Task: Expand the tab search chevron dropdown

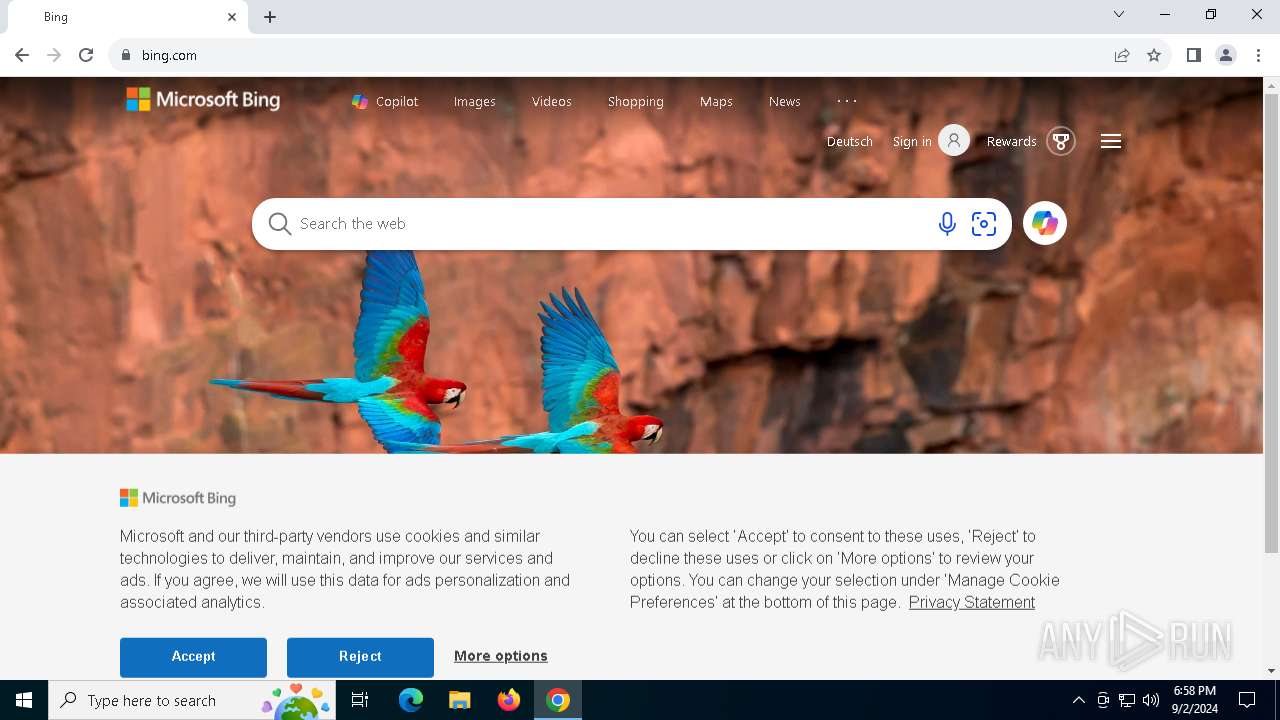Action: (1119, 14)
